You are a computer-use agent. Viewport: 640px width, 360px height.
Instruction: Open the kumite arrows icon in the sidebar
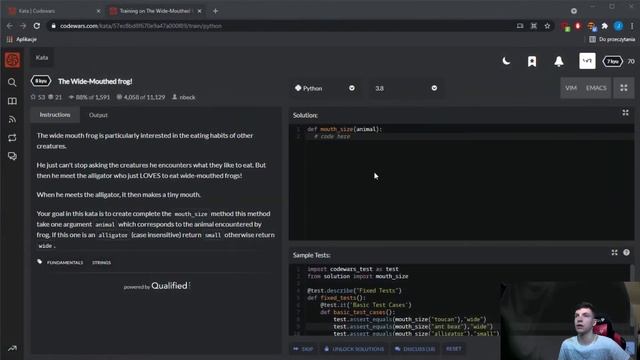(x=12, y=138)
